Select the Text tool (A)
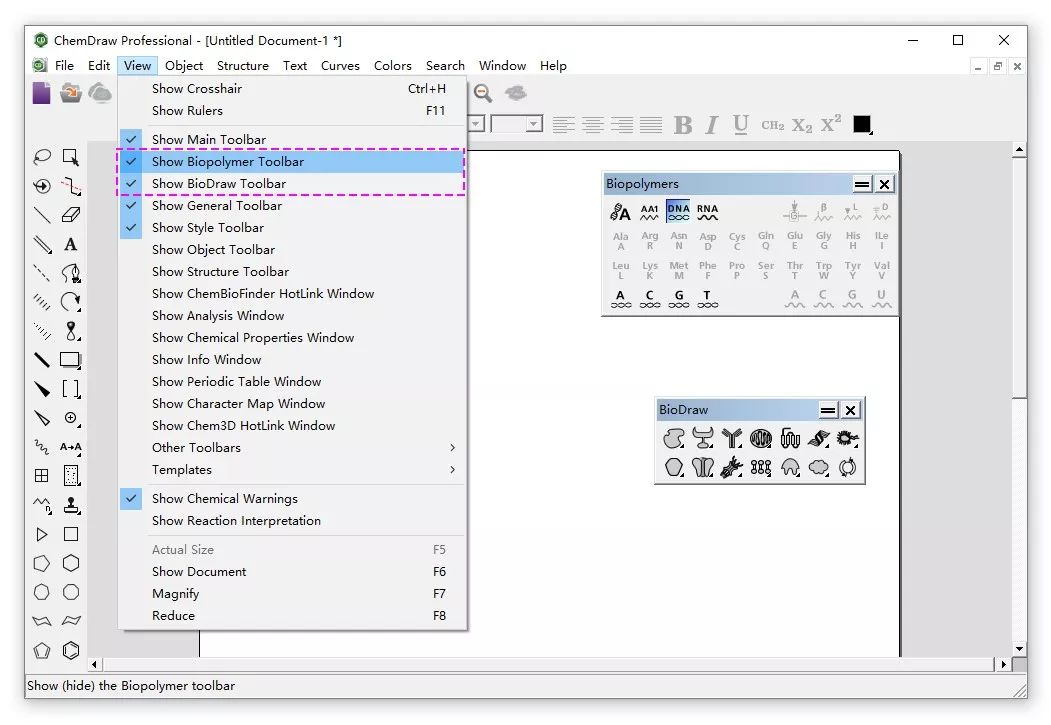The height and width of the screenshot is (725, 1051). [70, 245]
